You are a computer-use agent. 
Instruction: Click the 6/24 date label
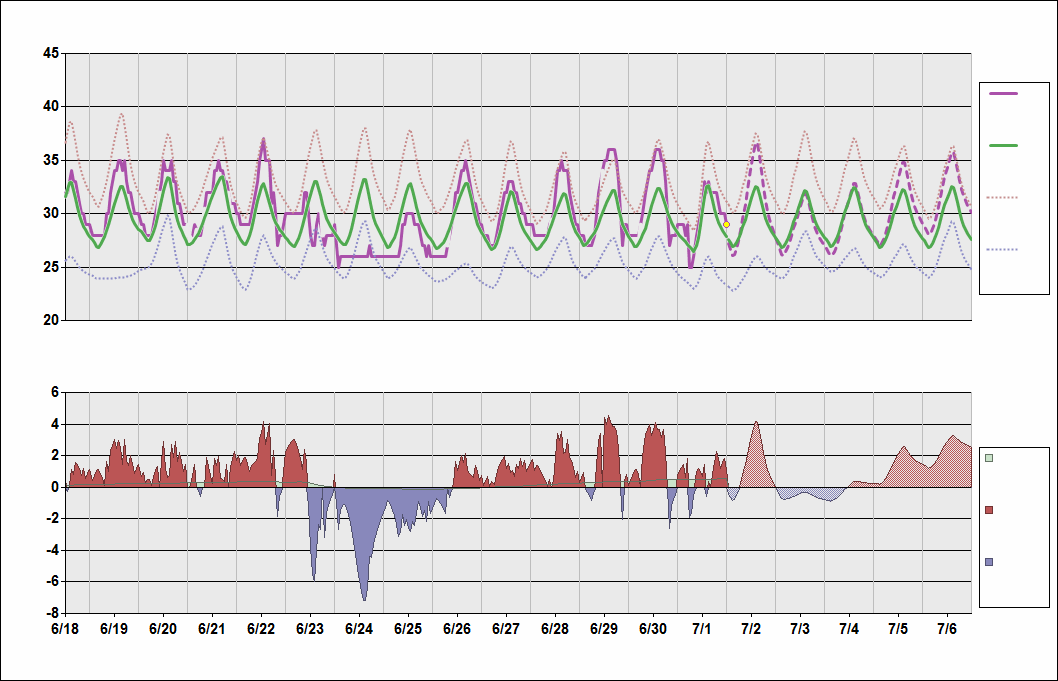coord(359,629)
